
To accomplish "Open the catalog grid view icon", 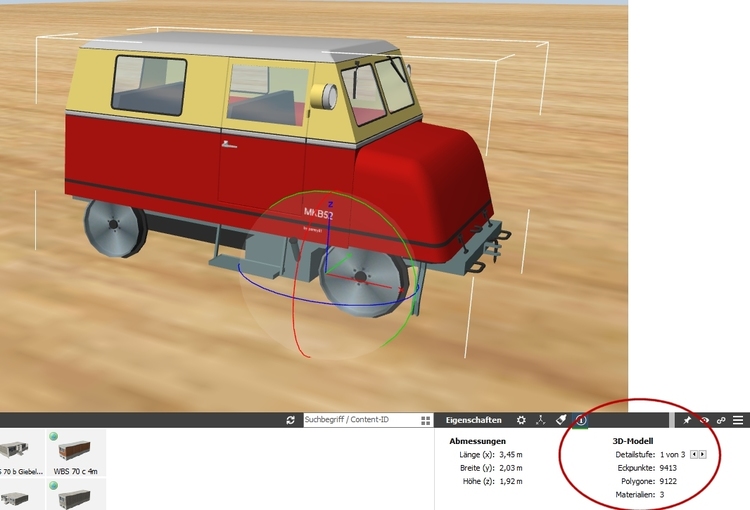I will coord(426,420).
